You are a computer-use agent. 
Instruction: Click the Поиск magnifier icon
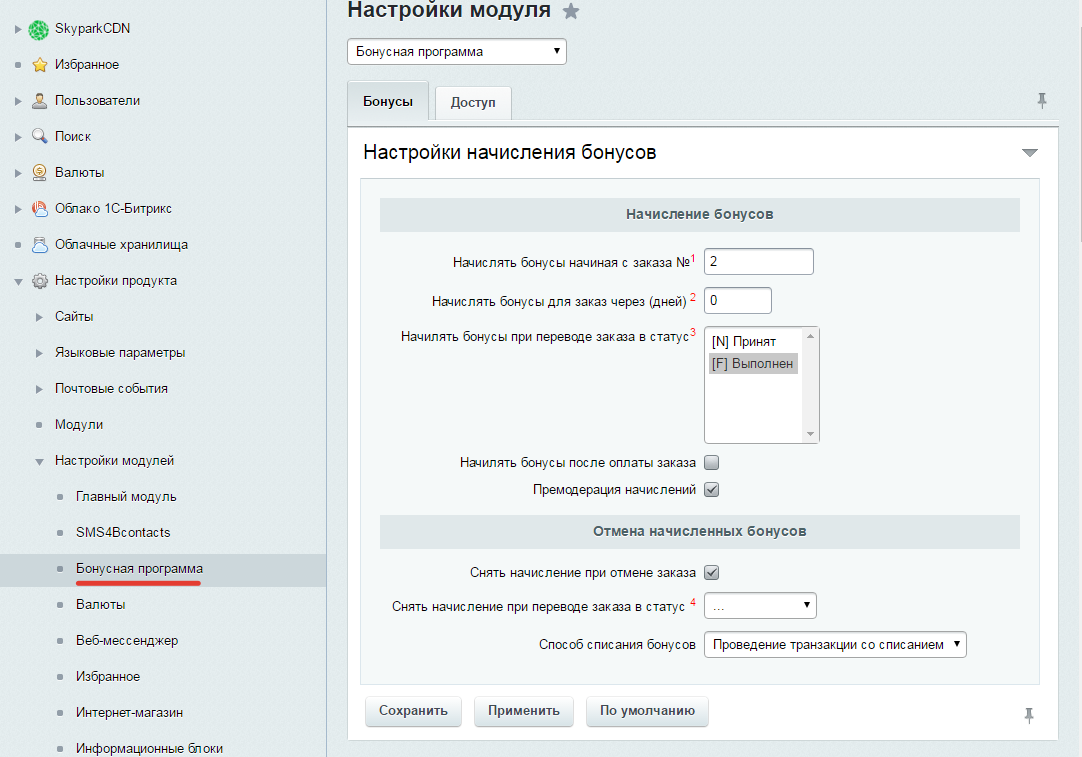pyautogui.click(x=38, y=136)
